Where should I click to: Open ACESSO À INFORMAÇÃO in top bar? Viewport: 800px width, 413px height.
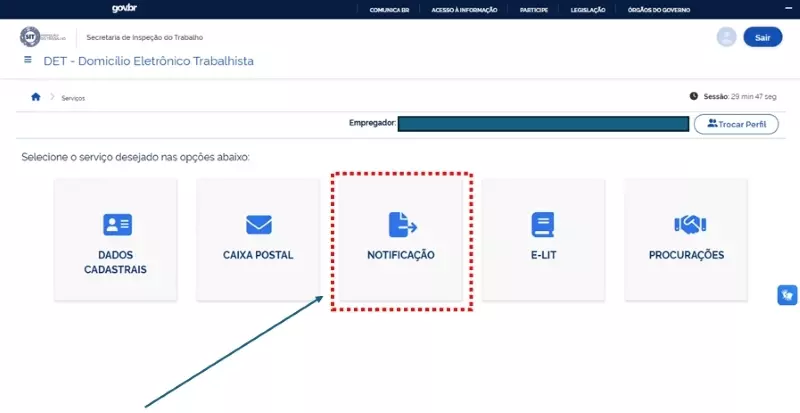tap(463, 9)
